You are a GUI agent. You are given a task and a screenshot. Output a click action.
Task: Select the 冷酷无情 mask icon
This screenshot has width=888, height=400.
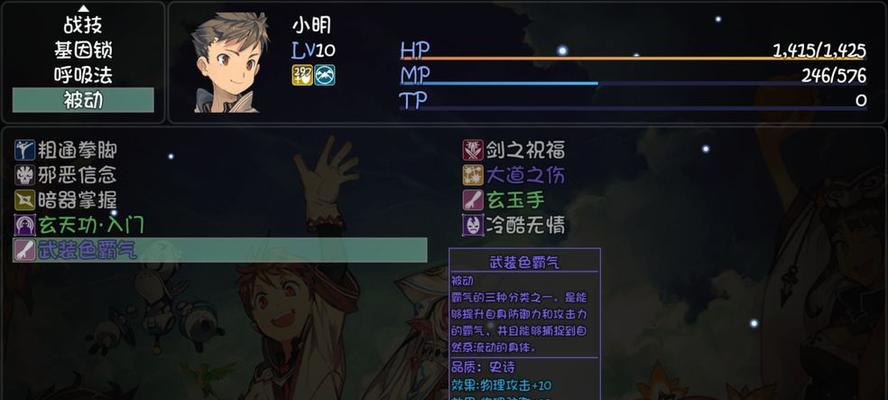(x=473, y=225)
